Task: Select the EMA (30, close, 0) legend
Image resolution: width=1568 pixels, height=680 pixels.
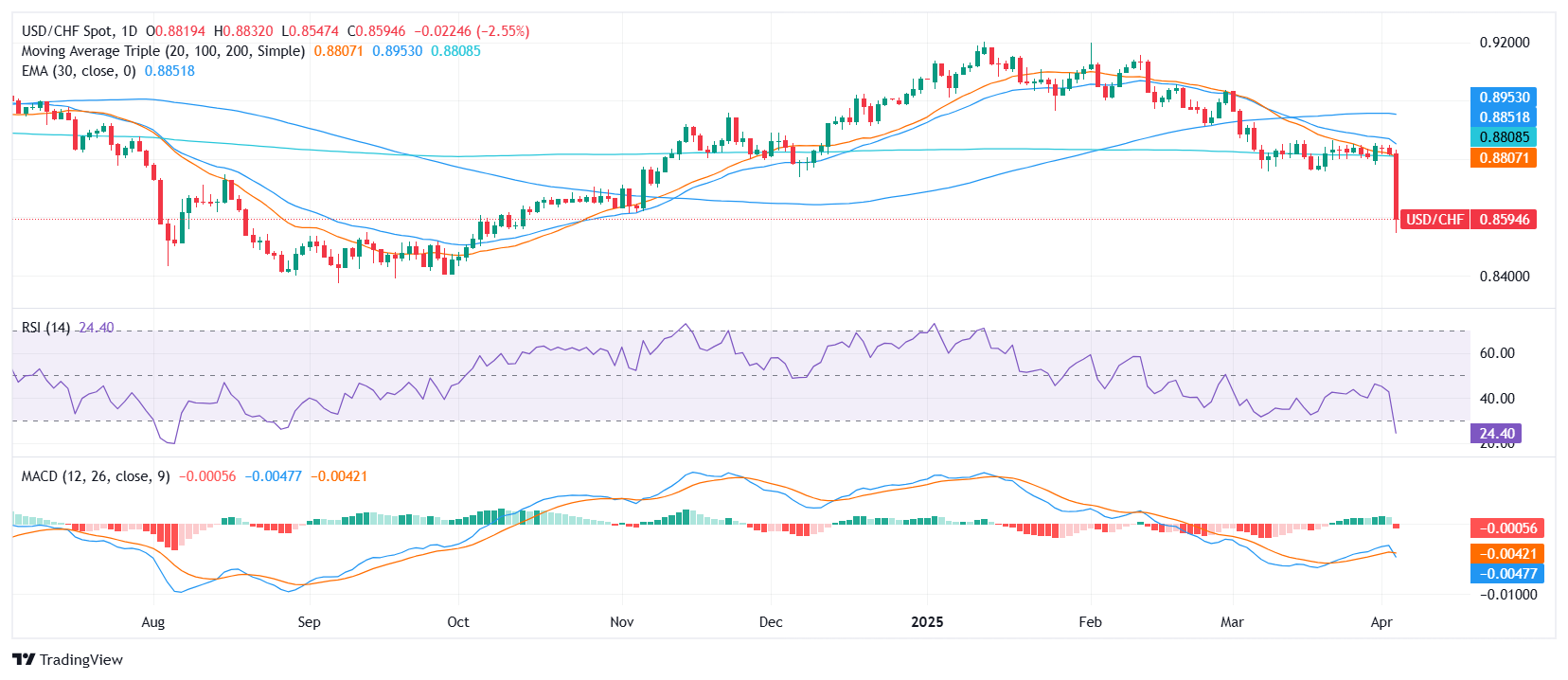Action: [x=79, y=71]
